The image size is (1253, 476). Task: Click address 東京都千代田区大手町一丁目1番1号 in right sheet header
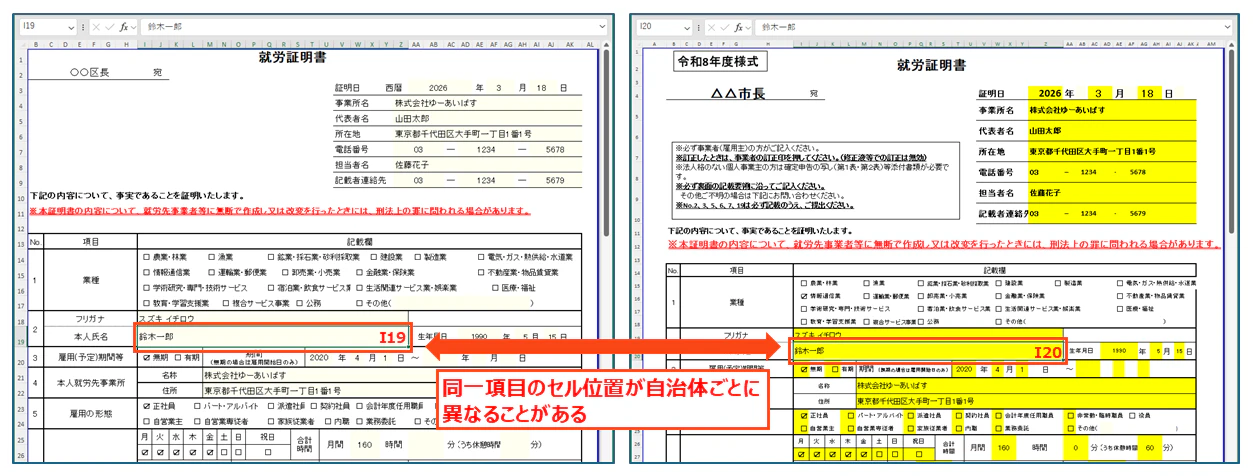click(1093, 151)
